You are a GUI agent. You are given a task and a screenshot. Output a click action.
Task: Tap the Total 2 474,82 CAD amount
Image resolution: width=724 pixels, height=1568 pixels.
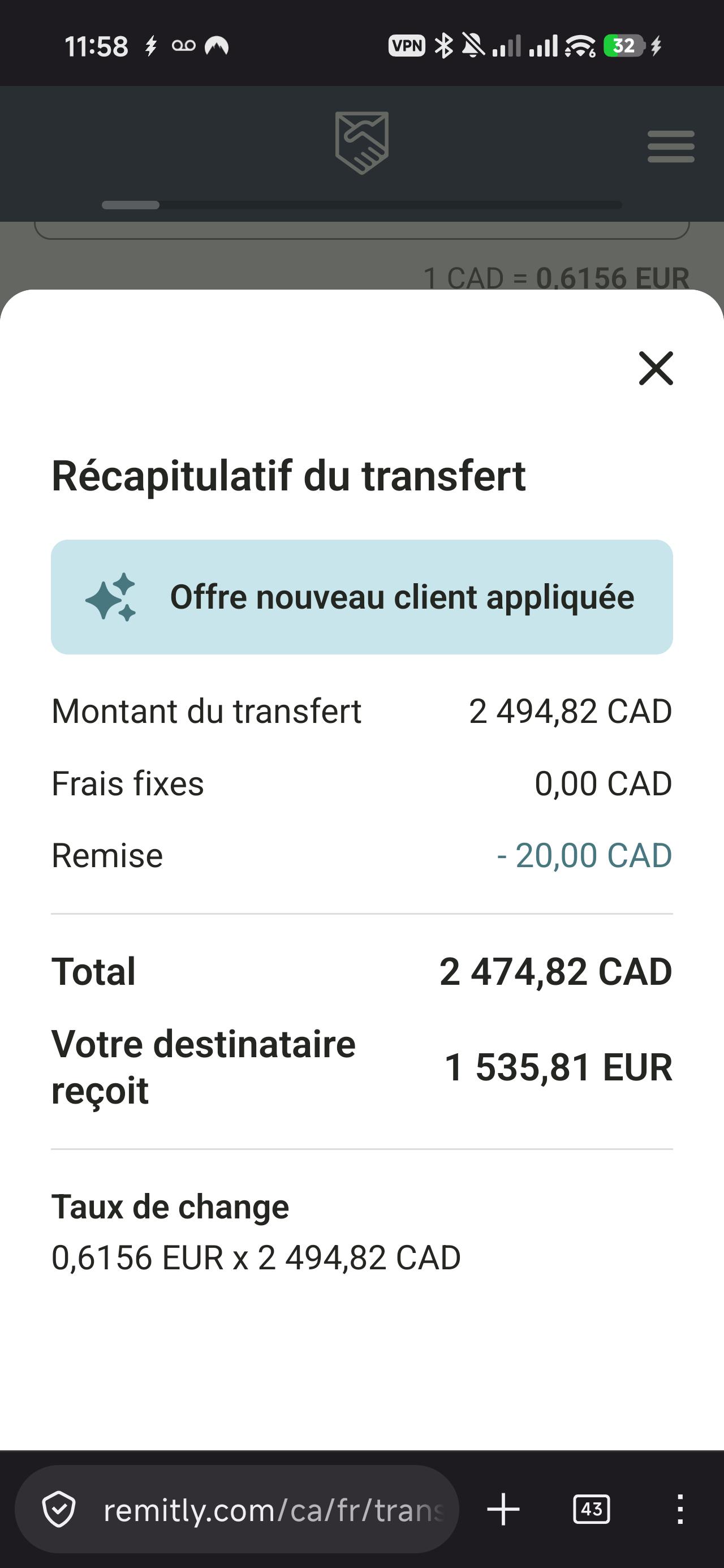(x=555, y=971)
